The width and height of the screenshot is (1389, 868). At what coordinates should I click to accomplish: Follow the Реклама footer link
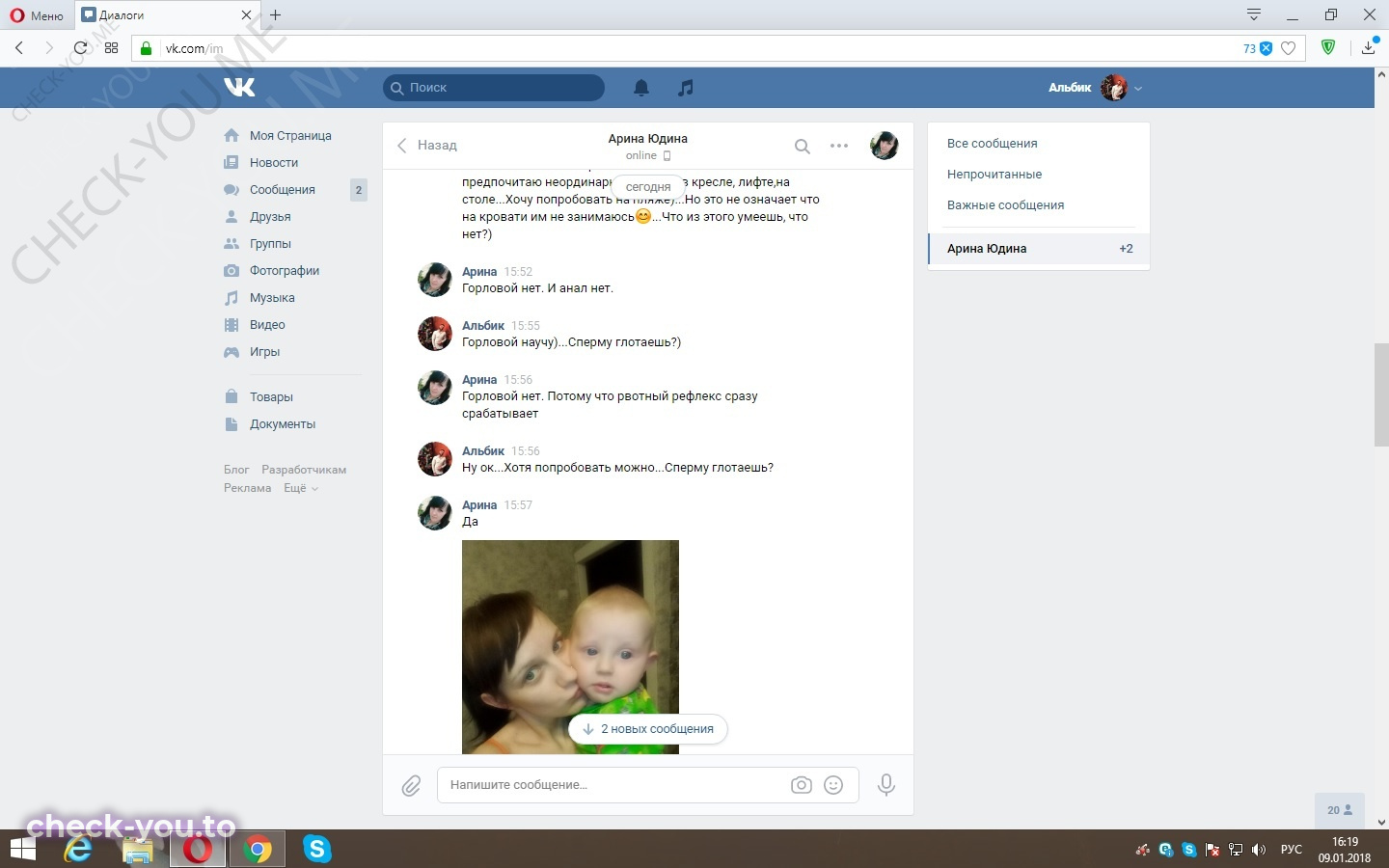247,488
